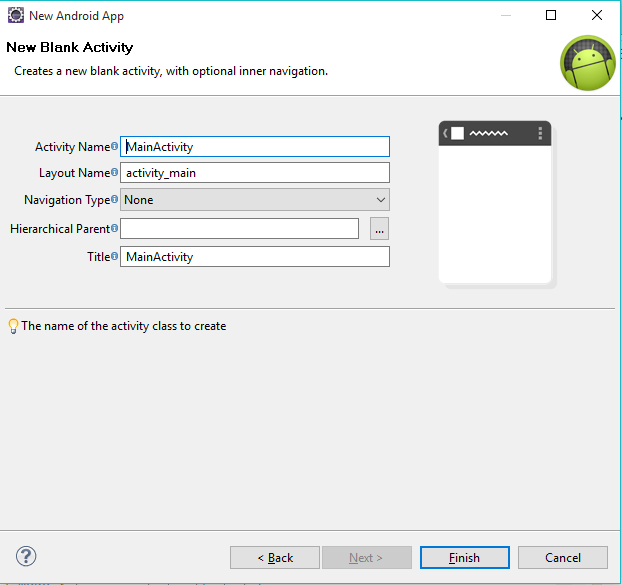Click the Title info icon

(x=114, y=256)
